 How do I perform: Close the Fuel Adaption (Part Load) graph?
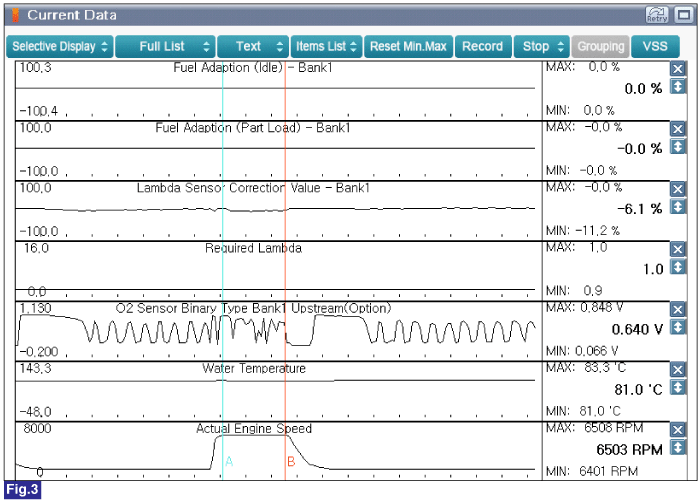click(x=678, y=129)
